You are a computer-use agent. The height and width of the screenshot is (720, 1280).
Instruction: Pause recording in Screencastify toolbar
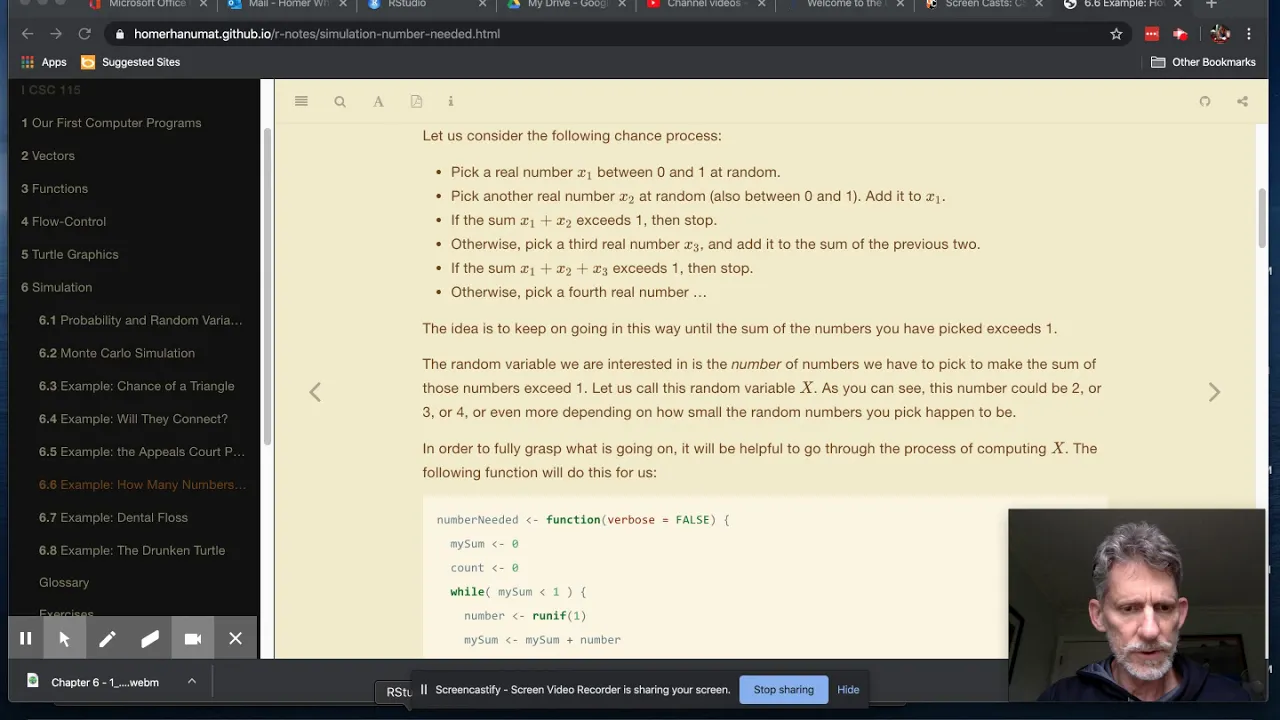pos(26,639)
